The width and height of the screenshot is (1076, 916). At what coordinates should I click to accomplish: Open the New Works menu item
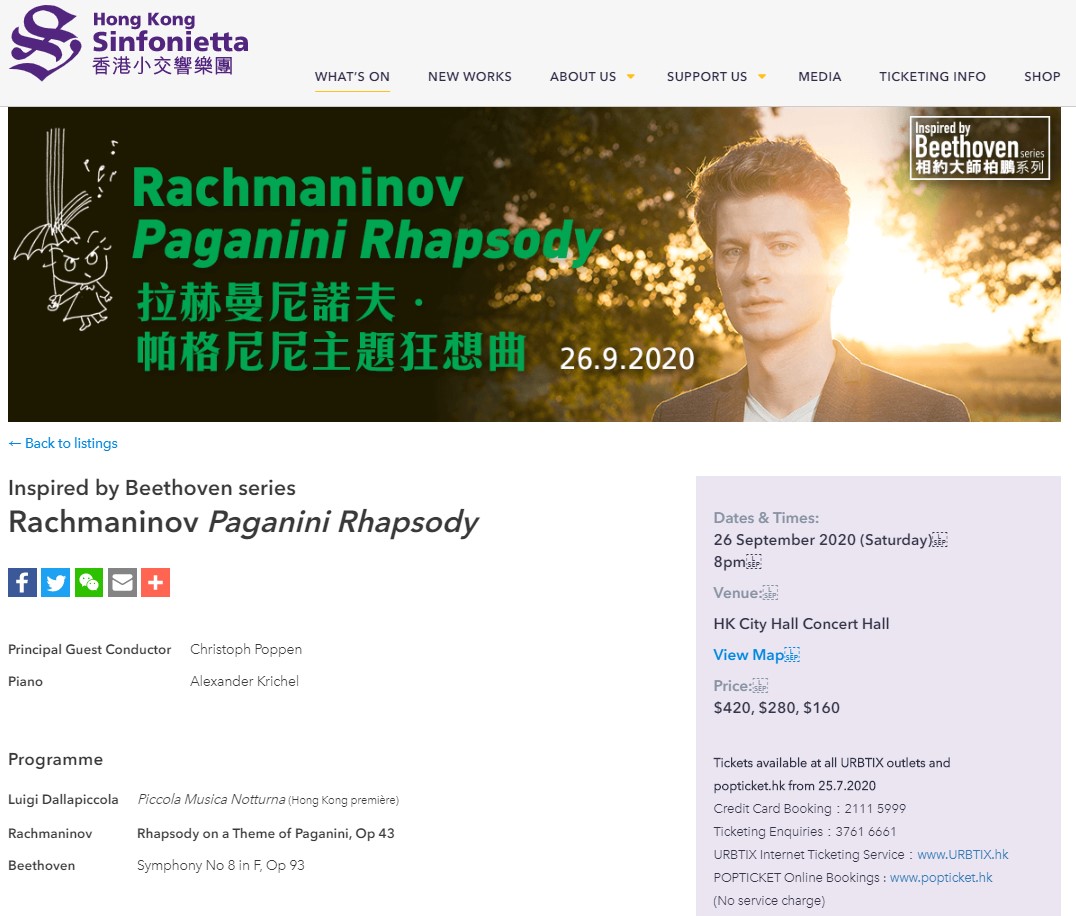click(x=469, y=77)
